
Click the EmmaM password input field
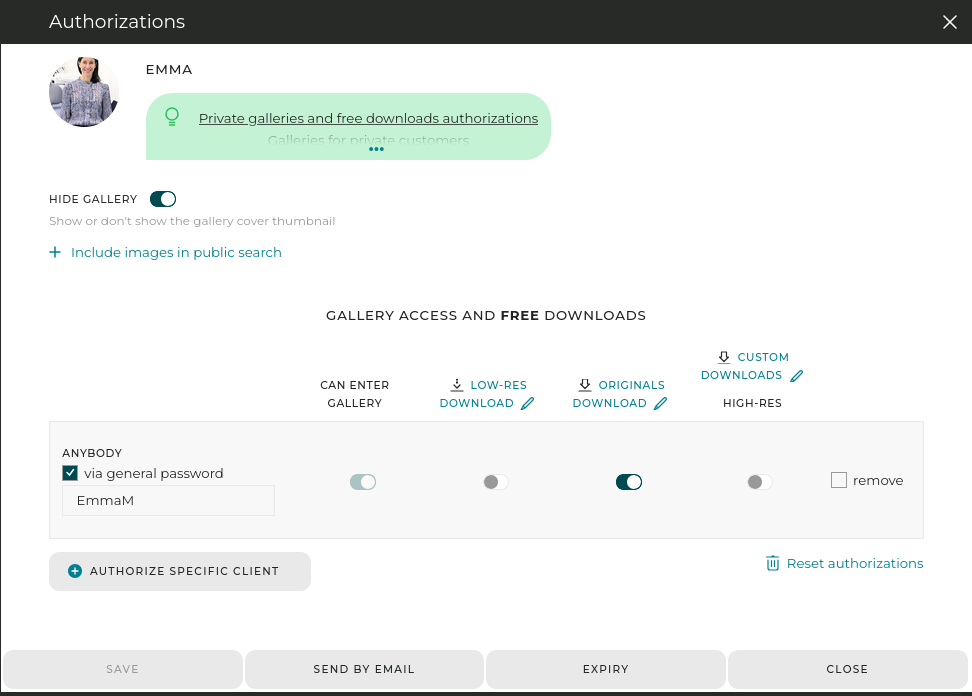(x=168, y=500)
